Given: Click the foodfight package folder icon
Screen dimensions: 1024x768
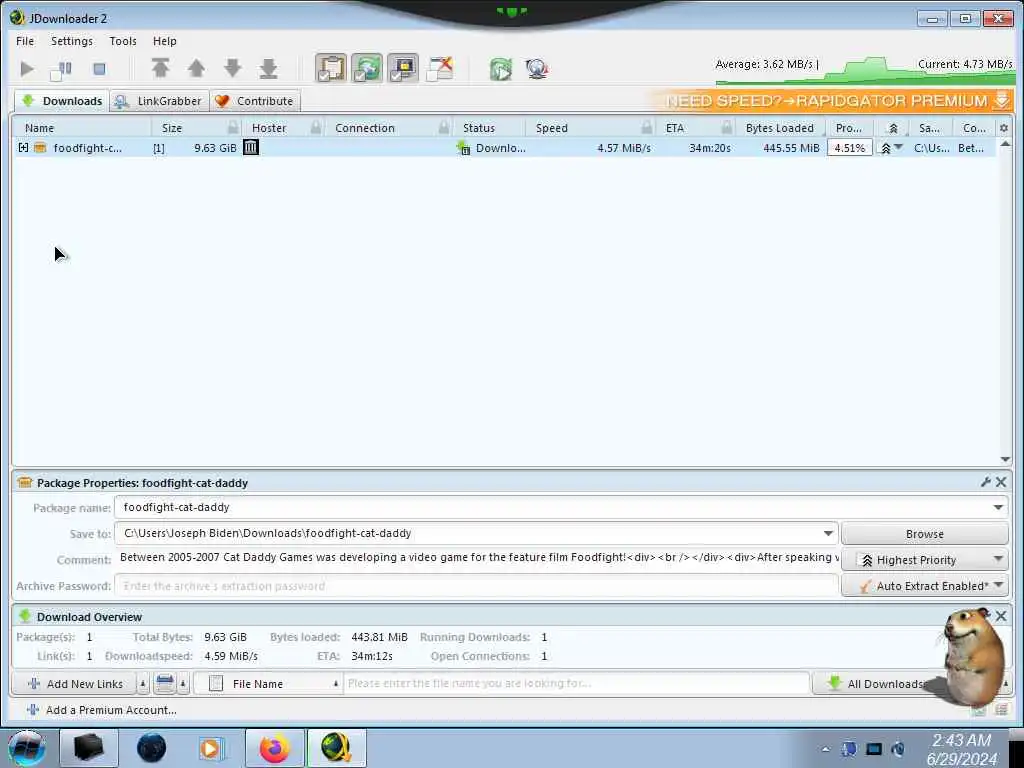Looking at the screenshot, I should pos(40,148).
